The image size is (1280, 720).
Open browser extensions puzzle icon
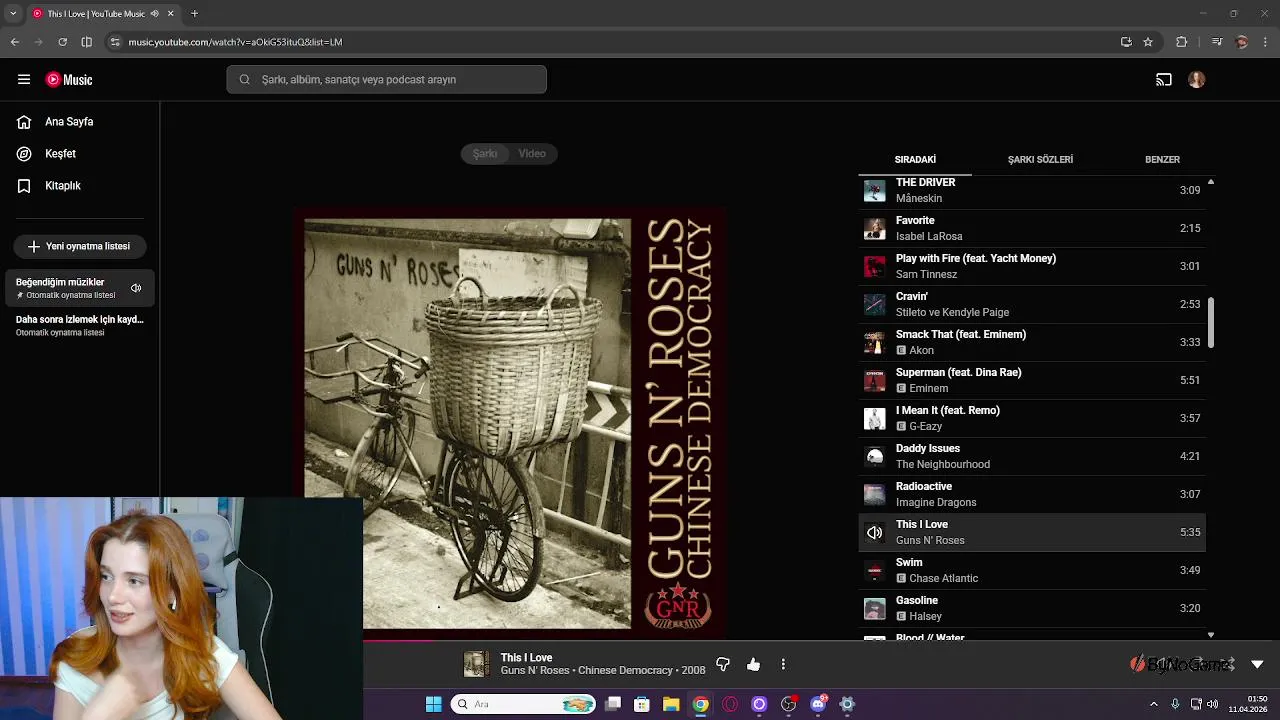pos(1182,42)
